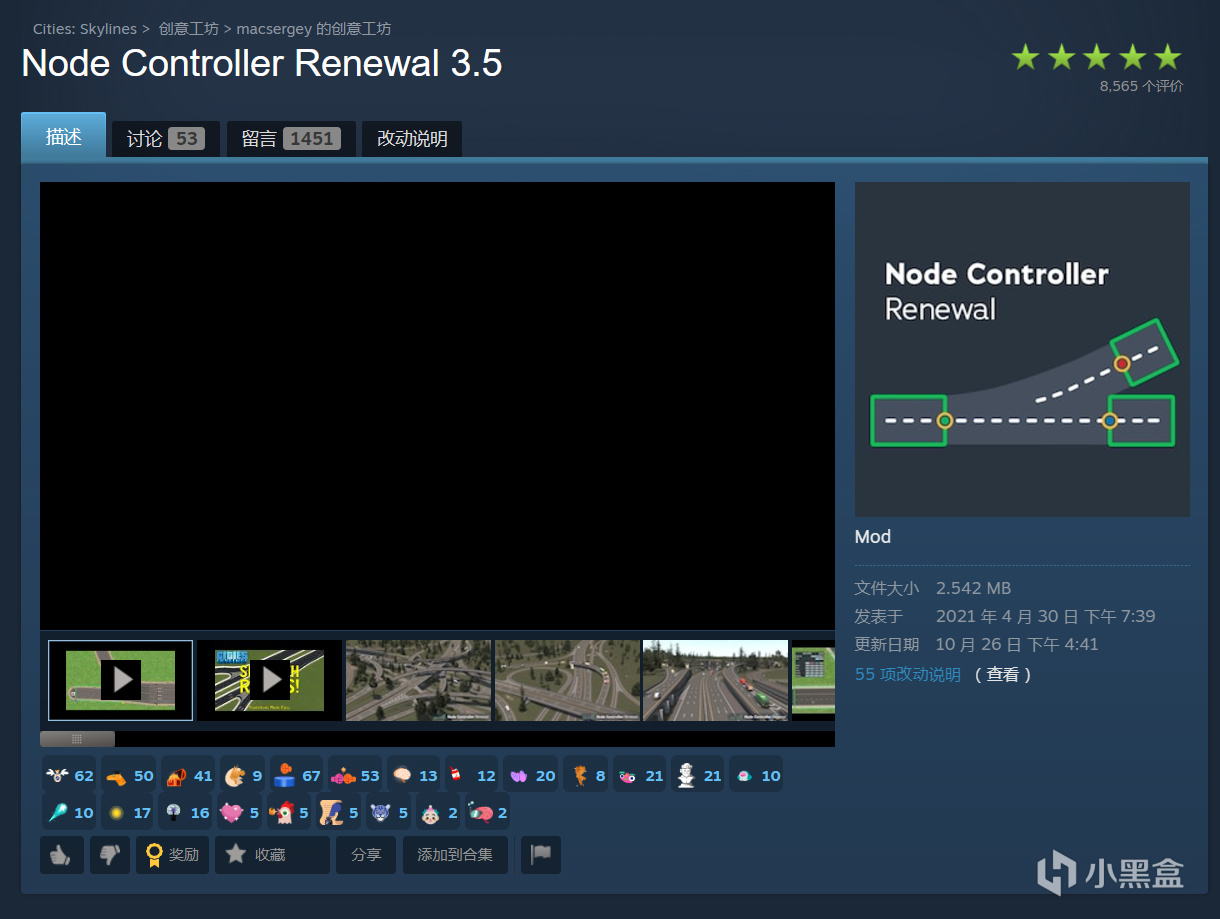Play the second video thumbnail

click(269, 680)
